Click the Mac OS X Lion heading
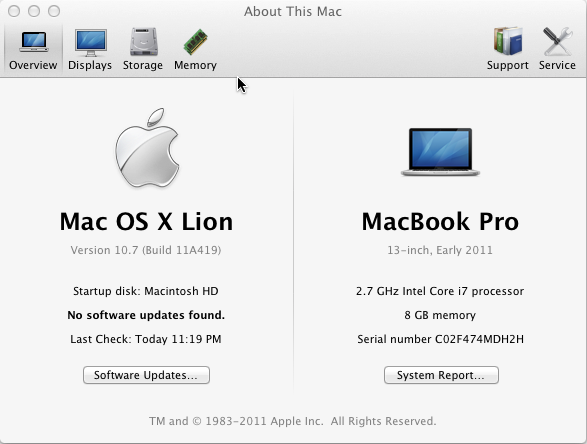This screenshot has height=444, width=587. point(146,222)
